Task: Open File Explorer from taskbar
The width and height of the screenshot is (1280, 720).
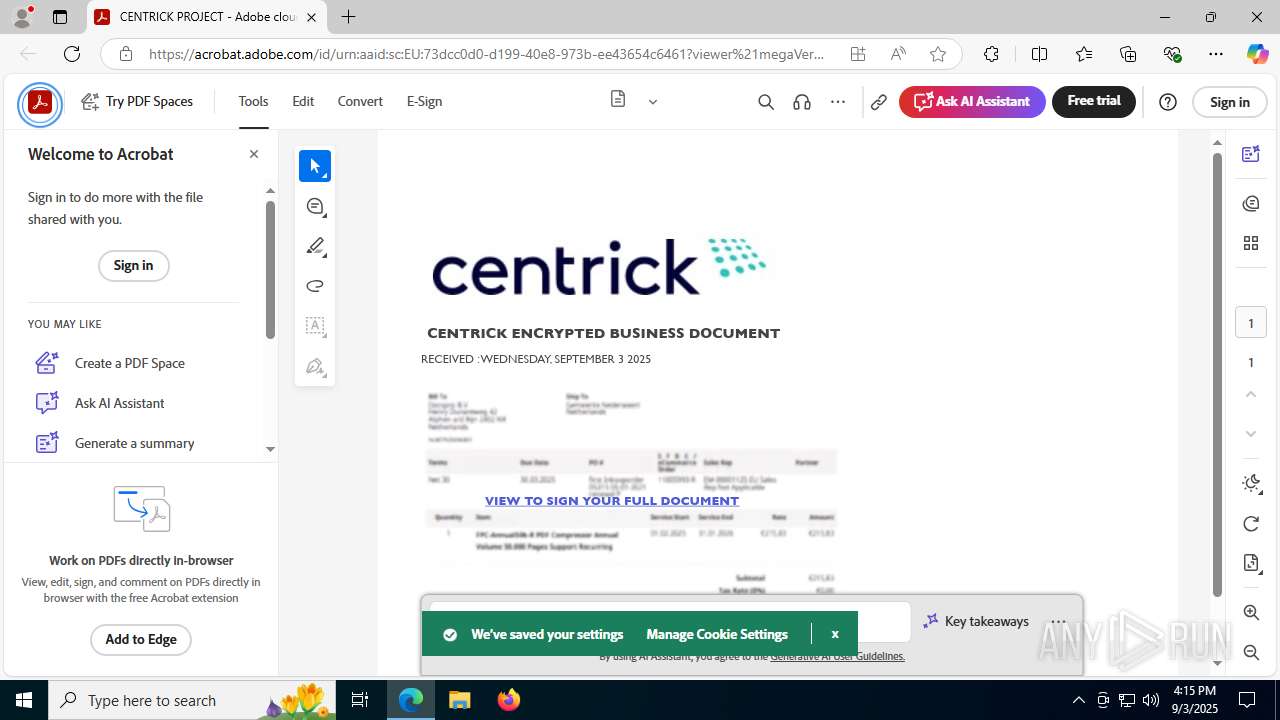Action: 459,700
